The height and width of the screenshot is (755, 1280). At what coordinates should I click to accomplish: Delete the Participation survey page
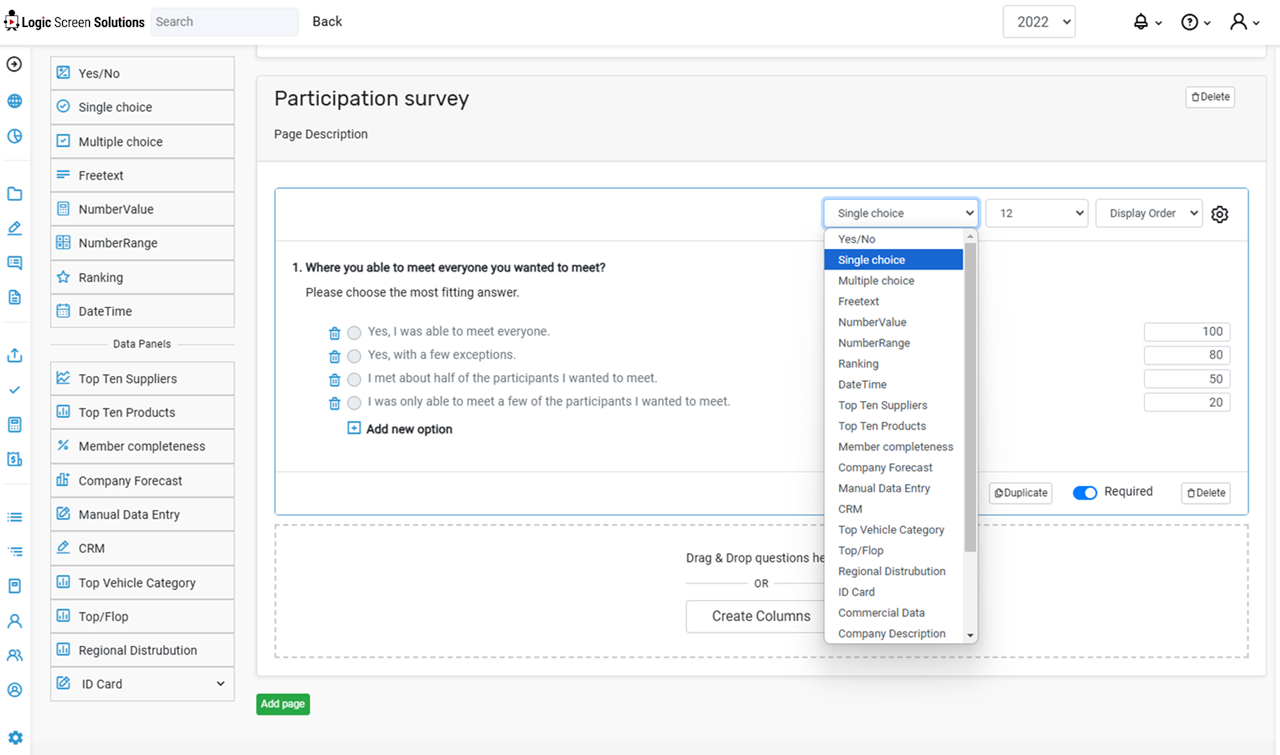(x=1210, y=97)
